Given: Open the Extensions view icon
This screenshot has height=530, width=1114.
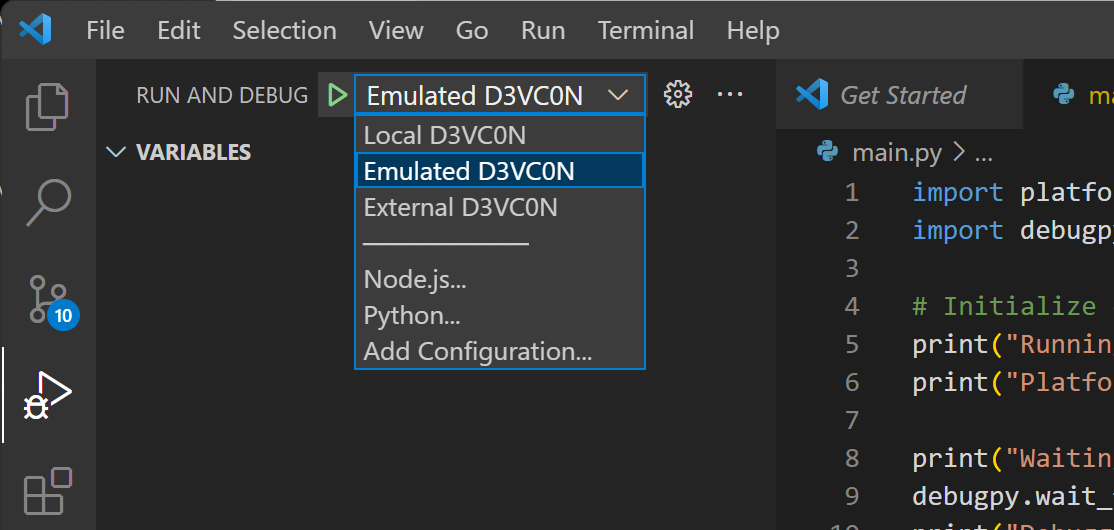Looking at the screenshot, I should pos(47,491).
